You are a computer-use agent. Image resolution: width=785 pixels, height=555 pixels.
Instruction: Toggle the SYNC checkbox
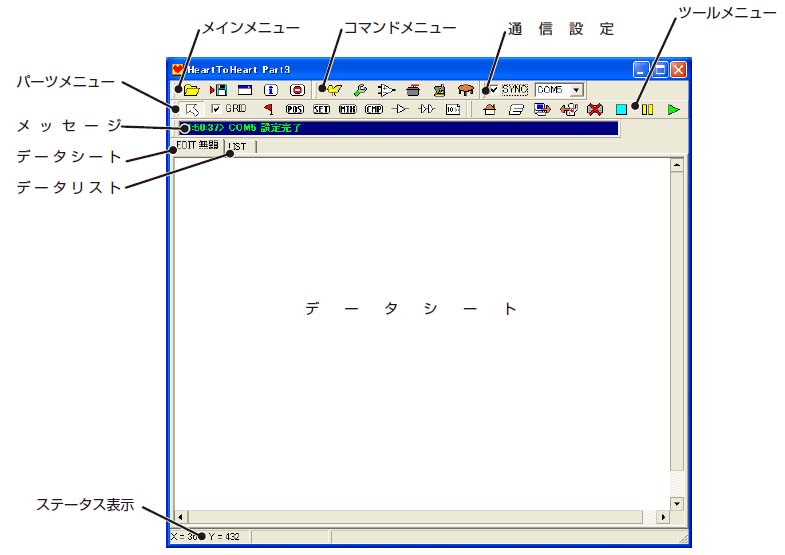tap(493, 90)
